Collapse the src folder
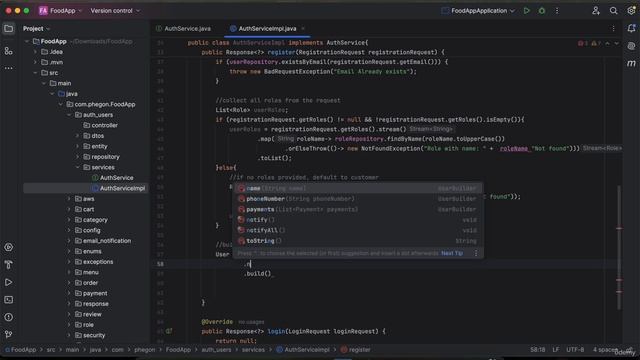The width and height of the screenshot is (640, 360). pyautogui.click(x=36, y=73)
